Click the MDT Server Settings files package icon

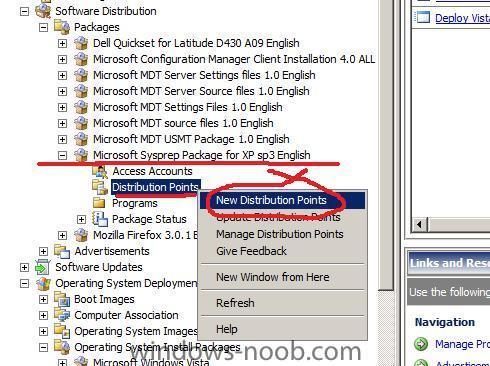(81, 75)
